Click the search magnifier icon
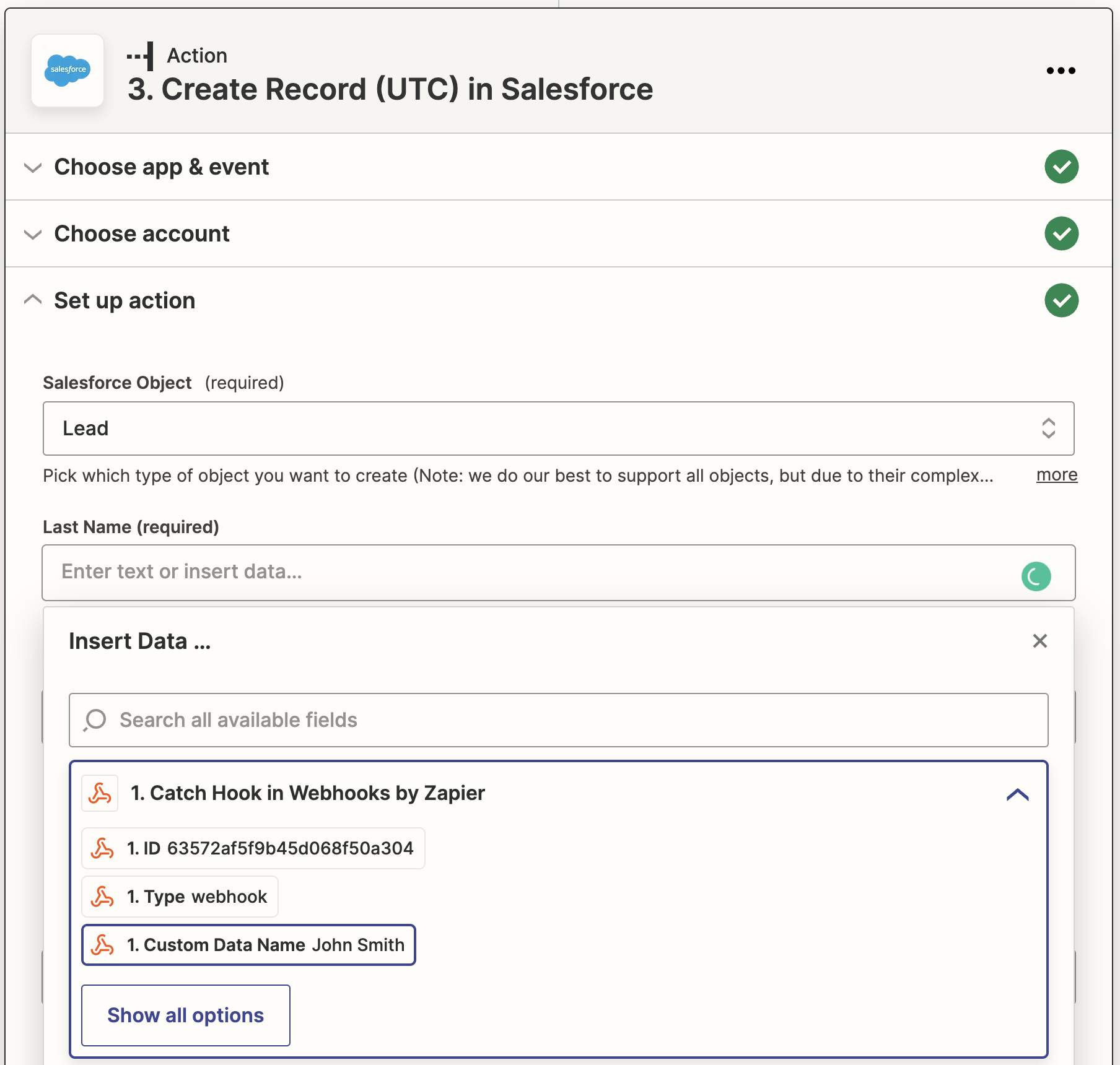 [x=95, y=720]
